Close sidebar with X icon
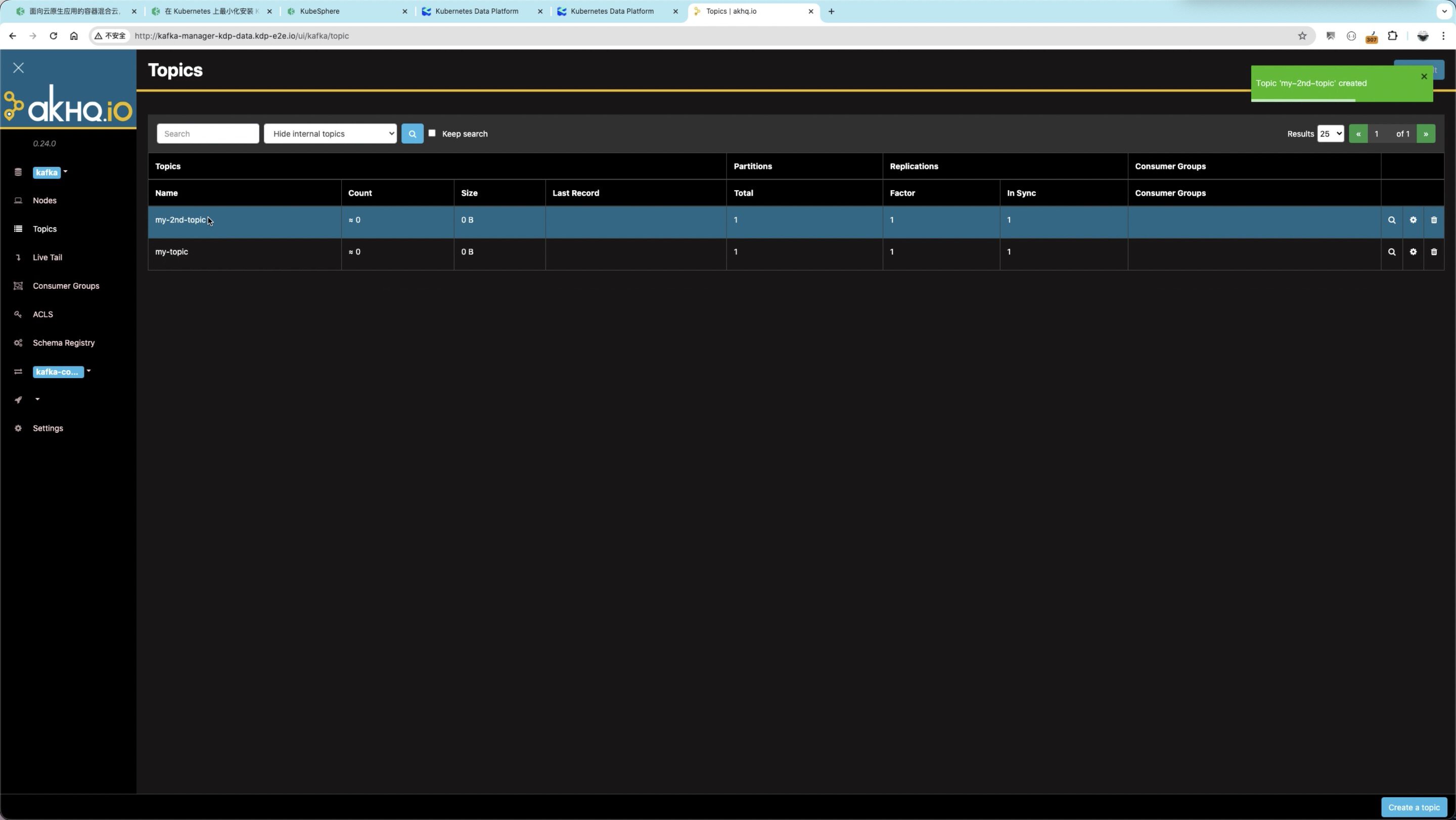 coord(19,68)
